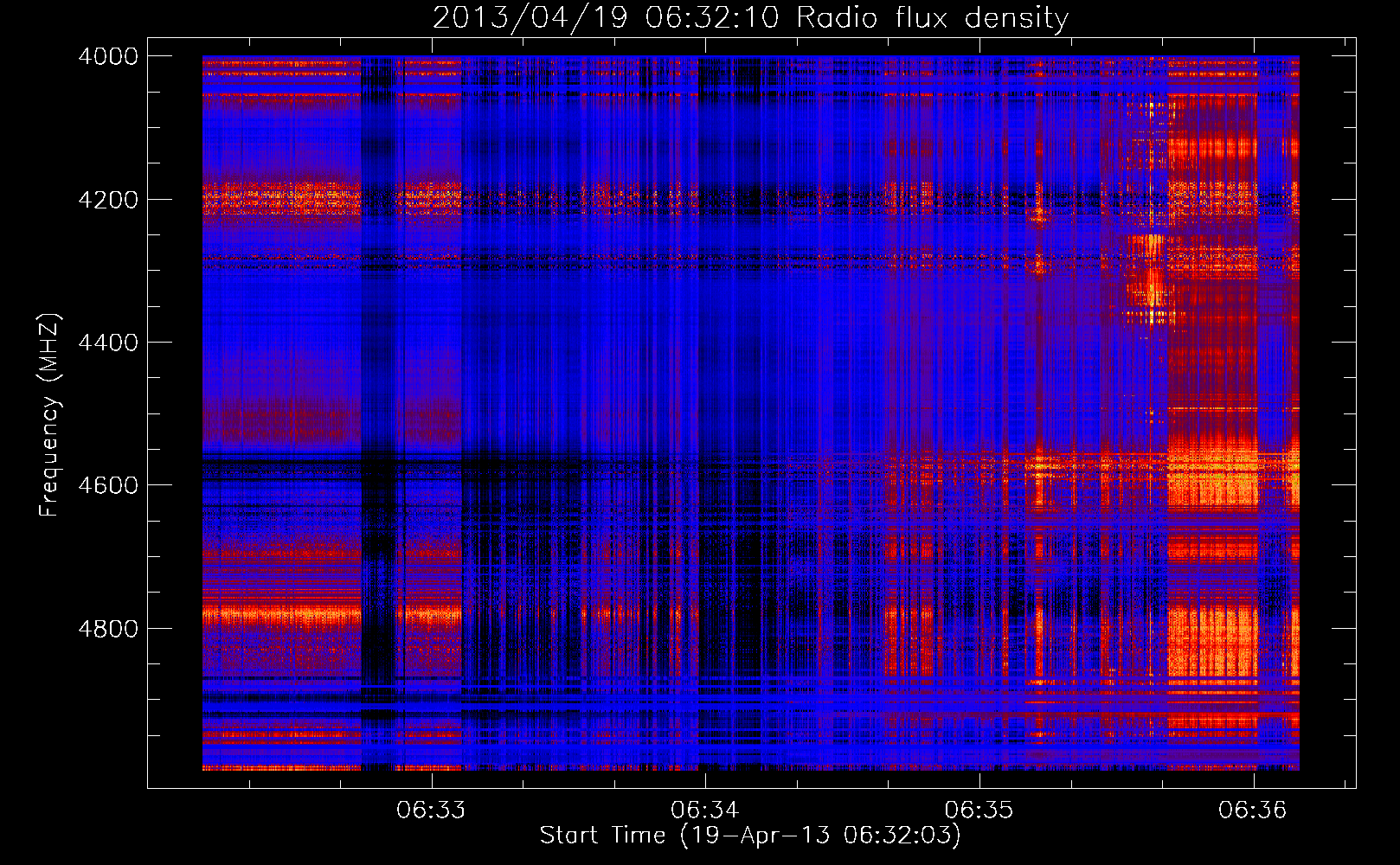Select the 4400 frequency tick label

[108, 343]
